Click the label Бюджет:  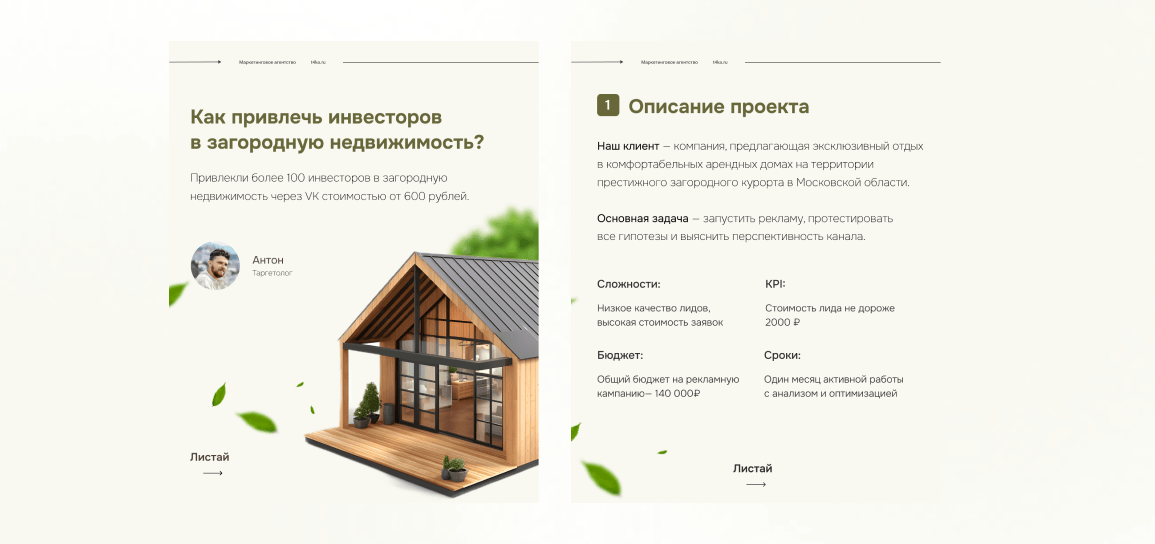point(620,356)
